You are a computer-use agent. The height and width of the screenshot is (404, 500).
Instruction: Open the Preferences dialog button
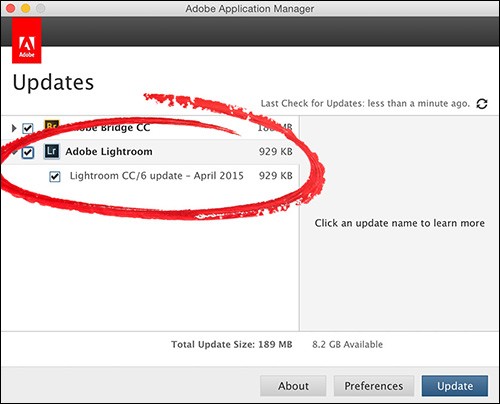point(374,386)
